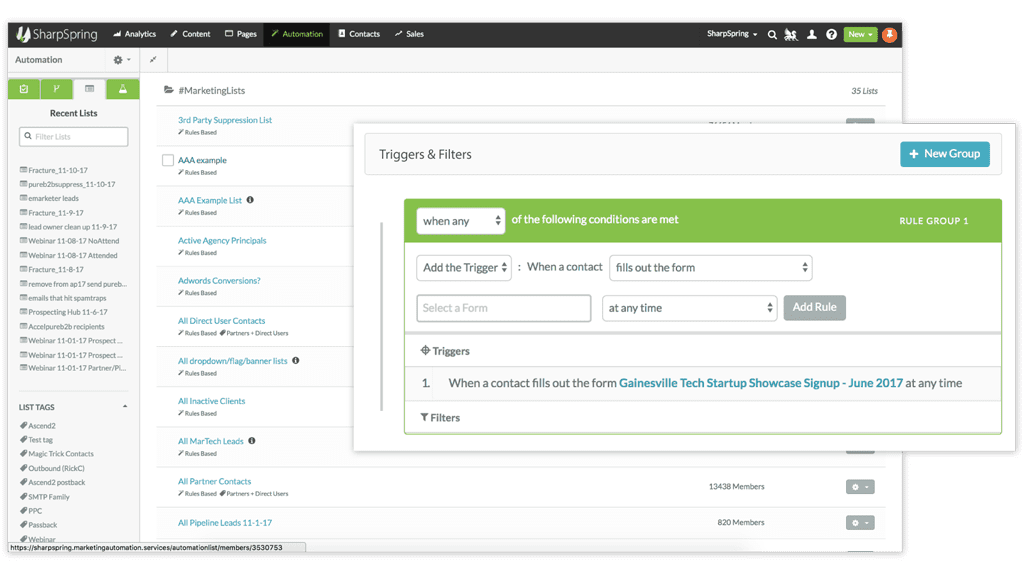This screenshot has height=576, width=1024.
Task: Click the Select a Form field
Action: click(504, 308)
